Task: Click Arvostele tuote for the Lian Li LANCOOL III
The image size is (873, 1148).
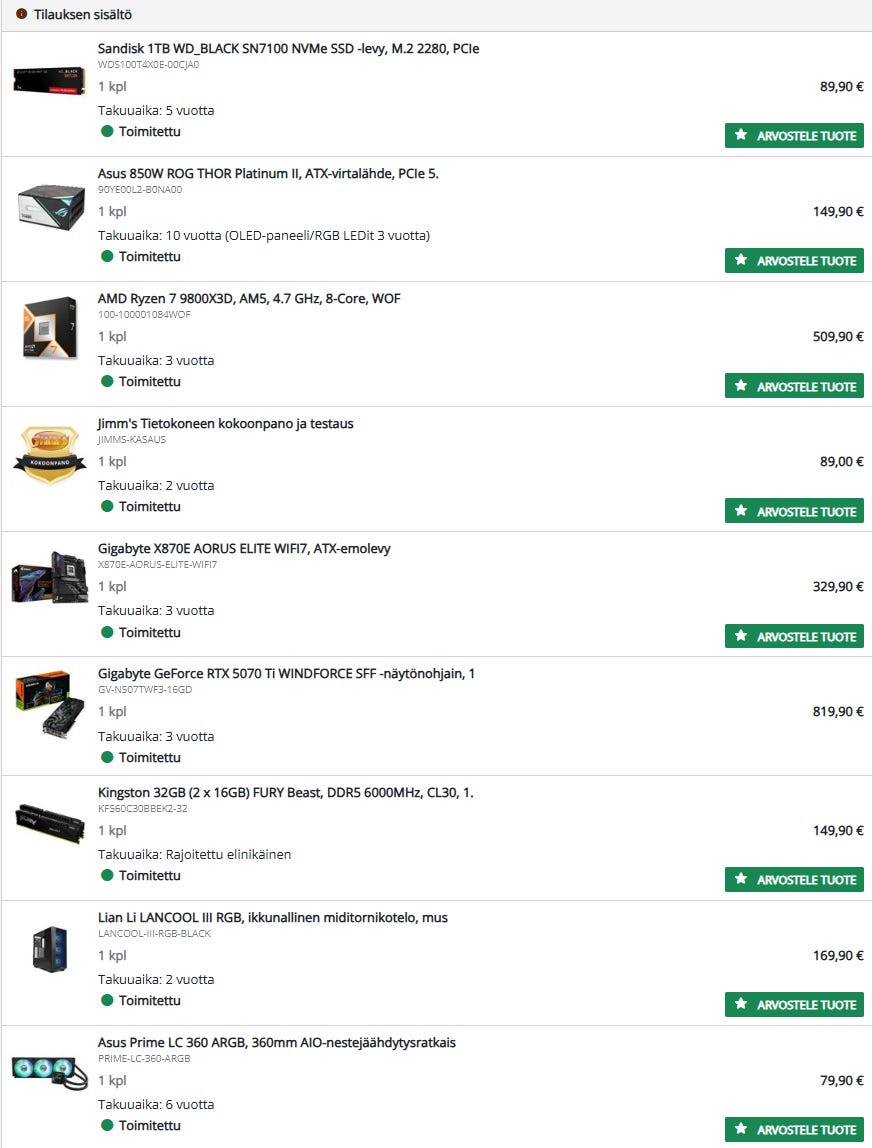Action: pos(794,1004)
